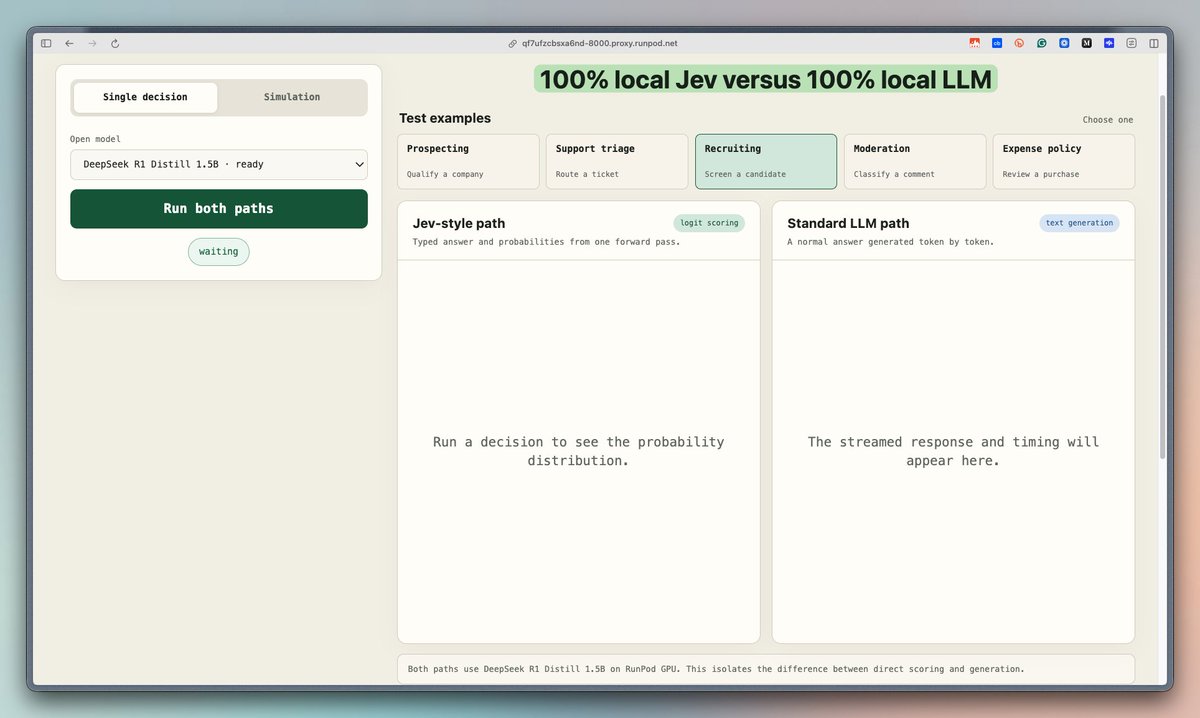
Task: Open the blue waveform extension icon
Action: (x=1109, y=44)
